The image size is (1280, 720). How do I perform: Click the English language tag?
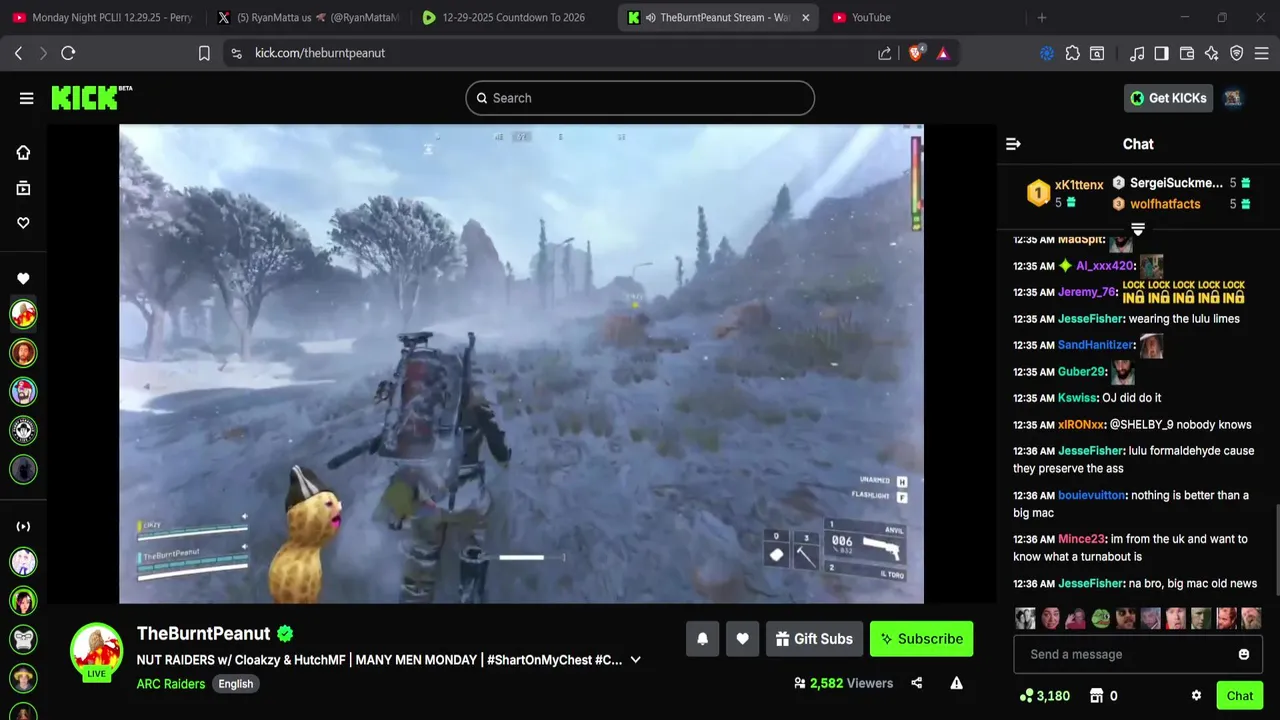[236, 684]
